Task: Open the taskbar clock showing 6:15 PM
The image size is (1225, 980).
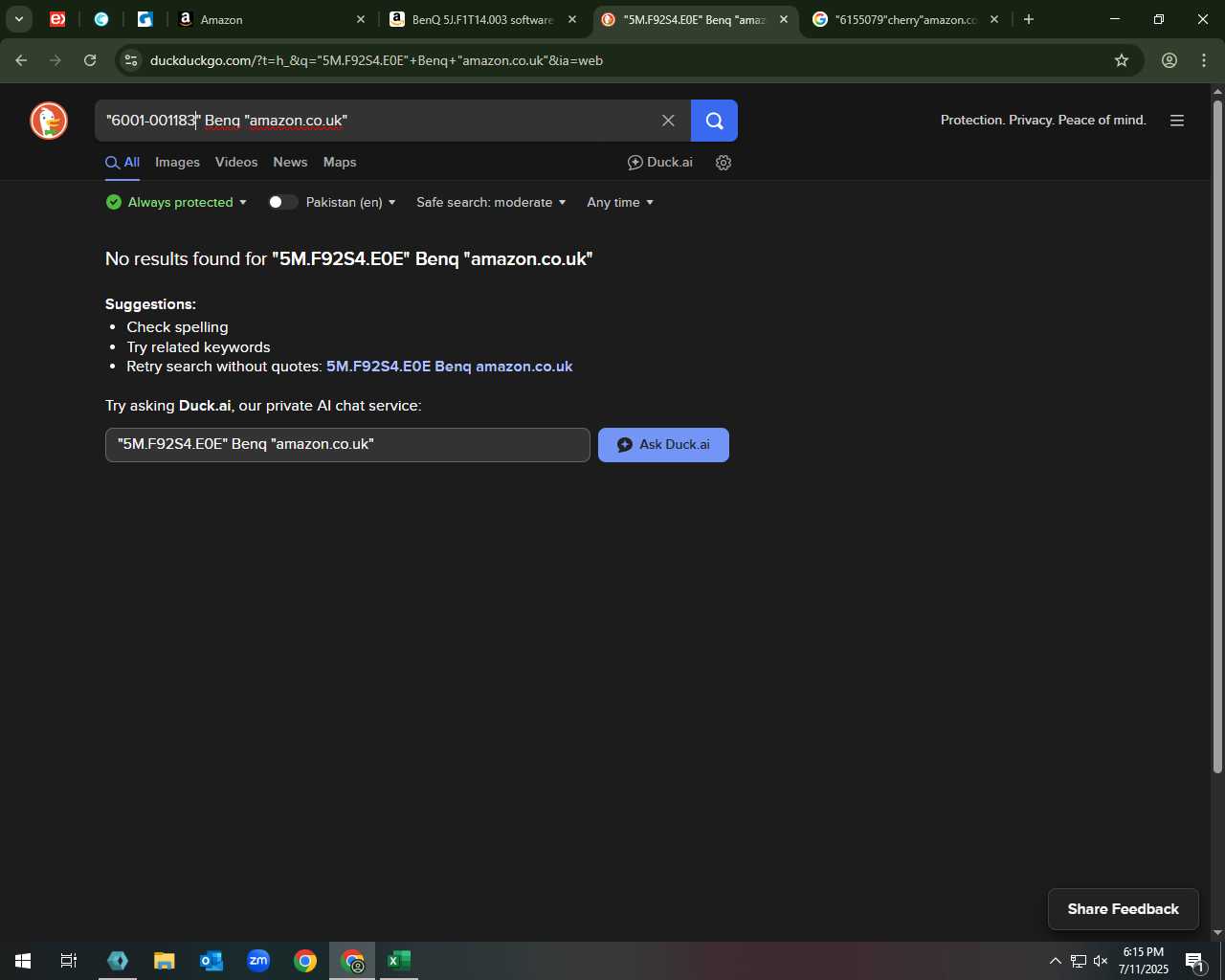Action: 1144,961
